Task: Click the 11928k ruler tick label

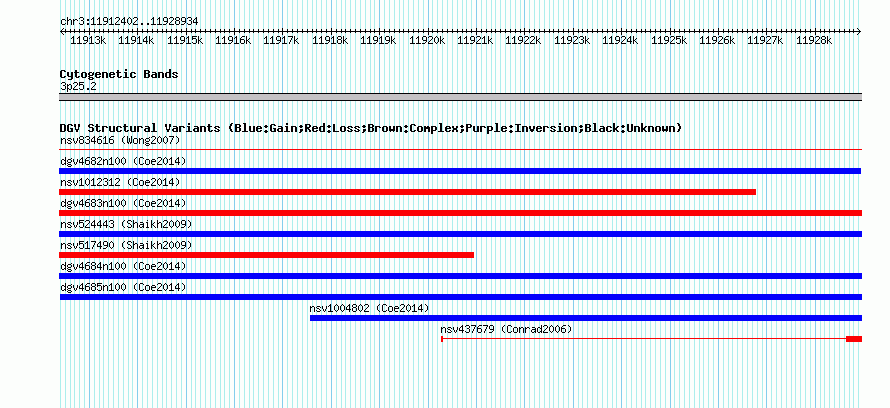Action: (815, 40)
